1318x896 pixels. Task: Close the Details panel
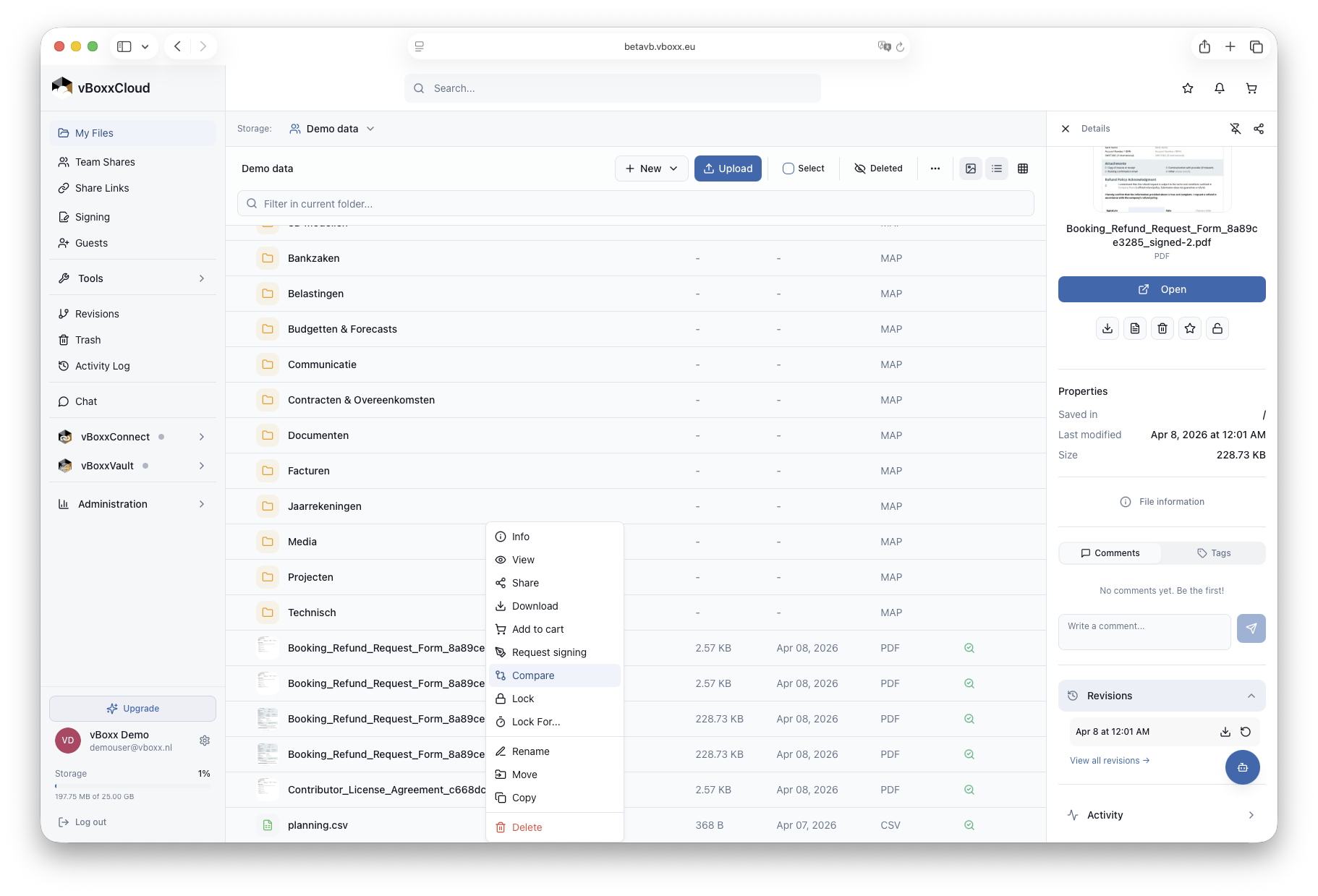[1066, 129]
